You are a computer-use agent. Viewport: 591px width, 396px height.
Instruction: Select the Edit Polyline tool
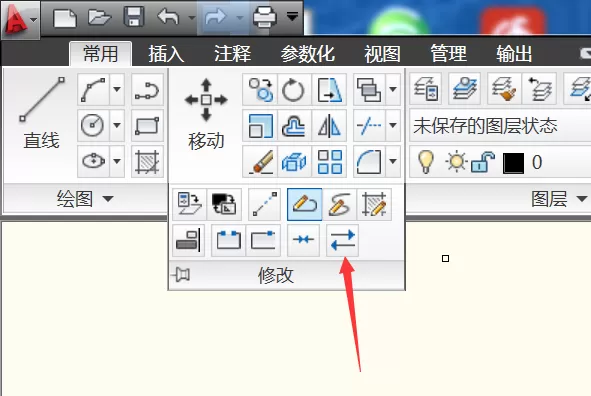pos(305,204)
